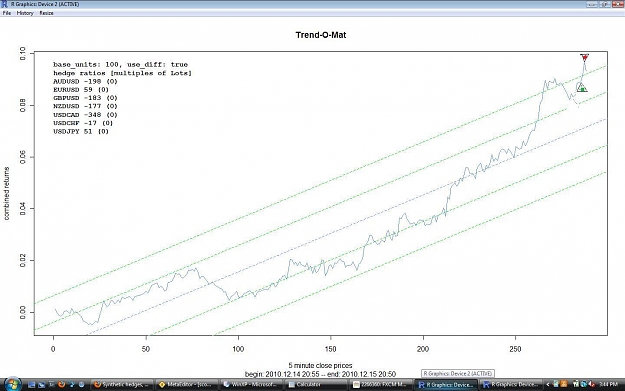This screenshot has height=391, width=625.
Task: Open the File menu
Action: (7, 13)
